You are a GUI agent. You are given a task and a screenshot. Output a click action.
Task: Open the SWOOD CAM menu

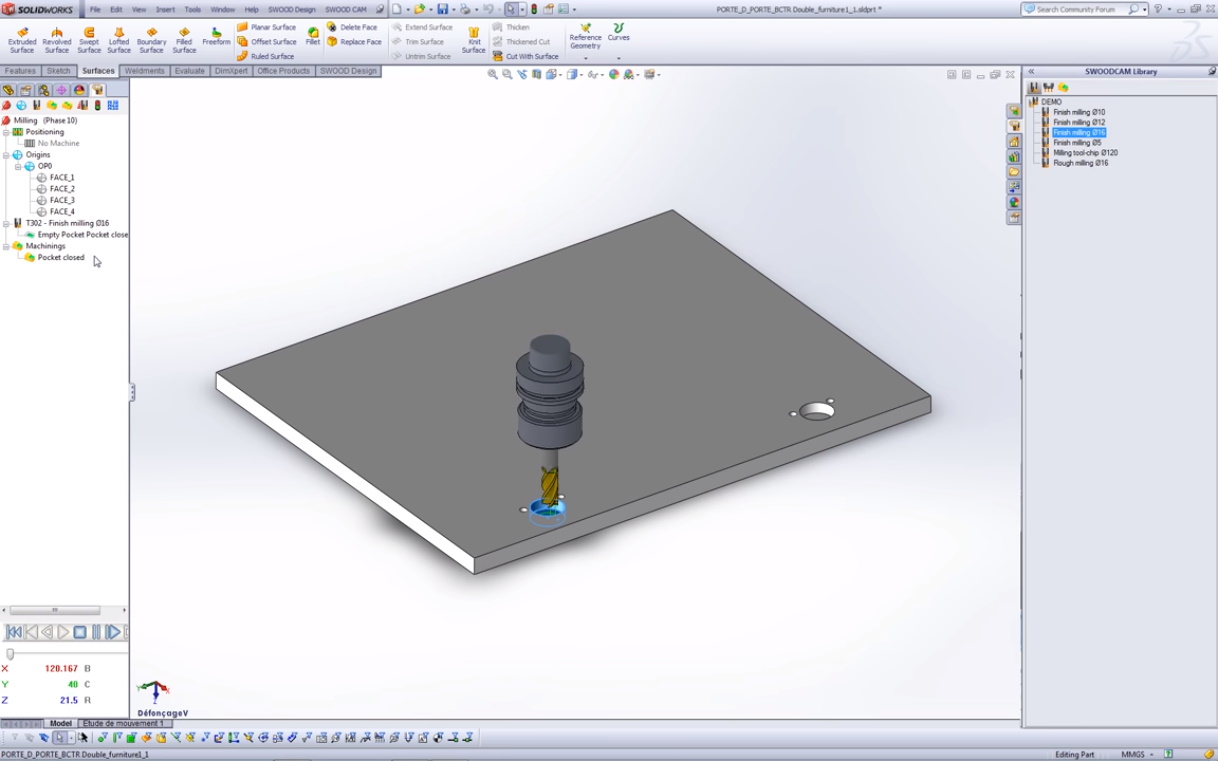[345, 9]
